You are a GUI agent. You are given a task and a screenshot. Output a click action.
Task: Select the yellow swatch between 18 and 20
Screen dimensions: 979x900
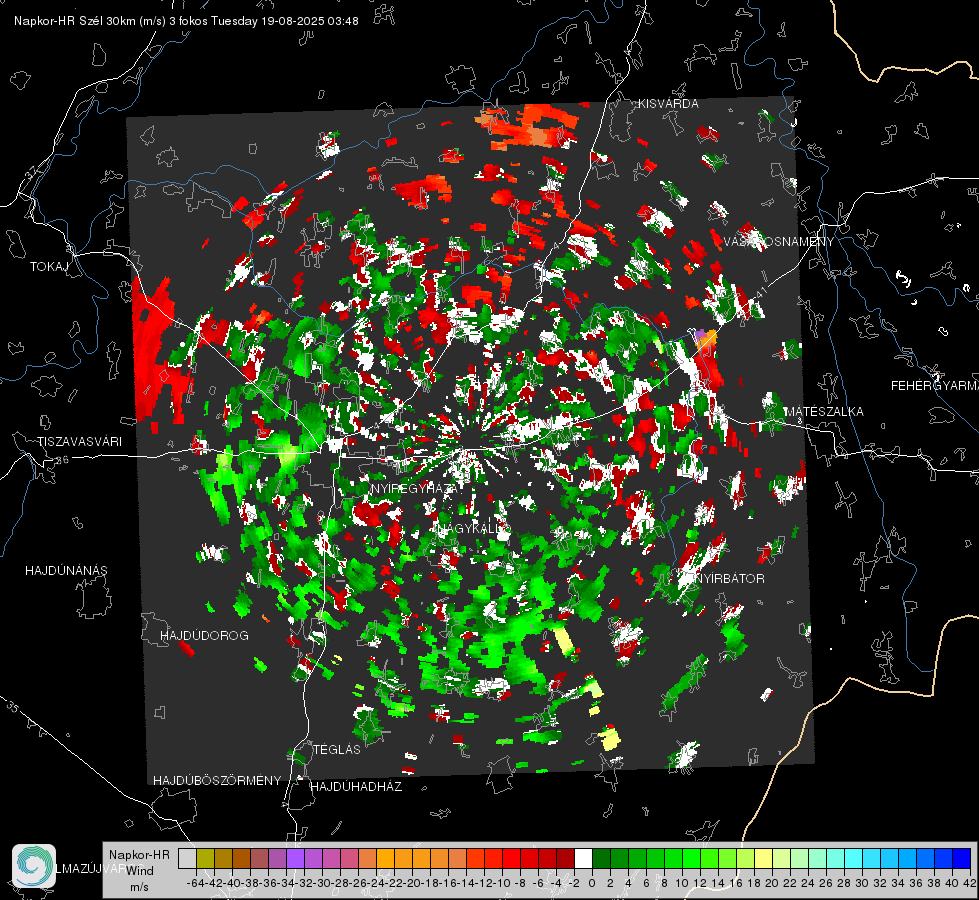pos(764,858)
